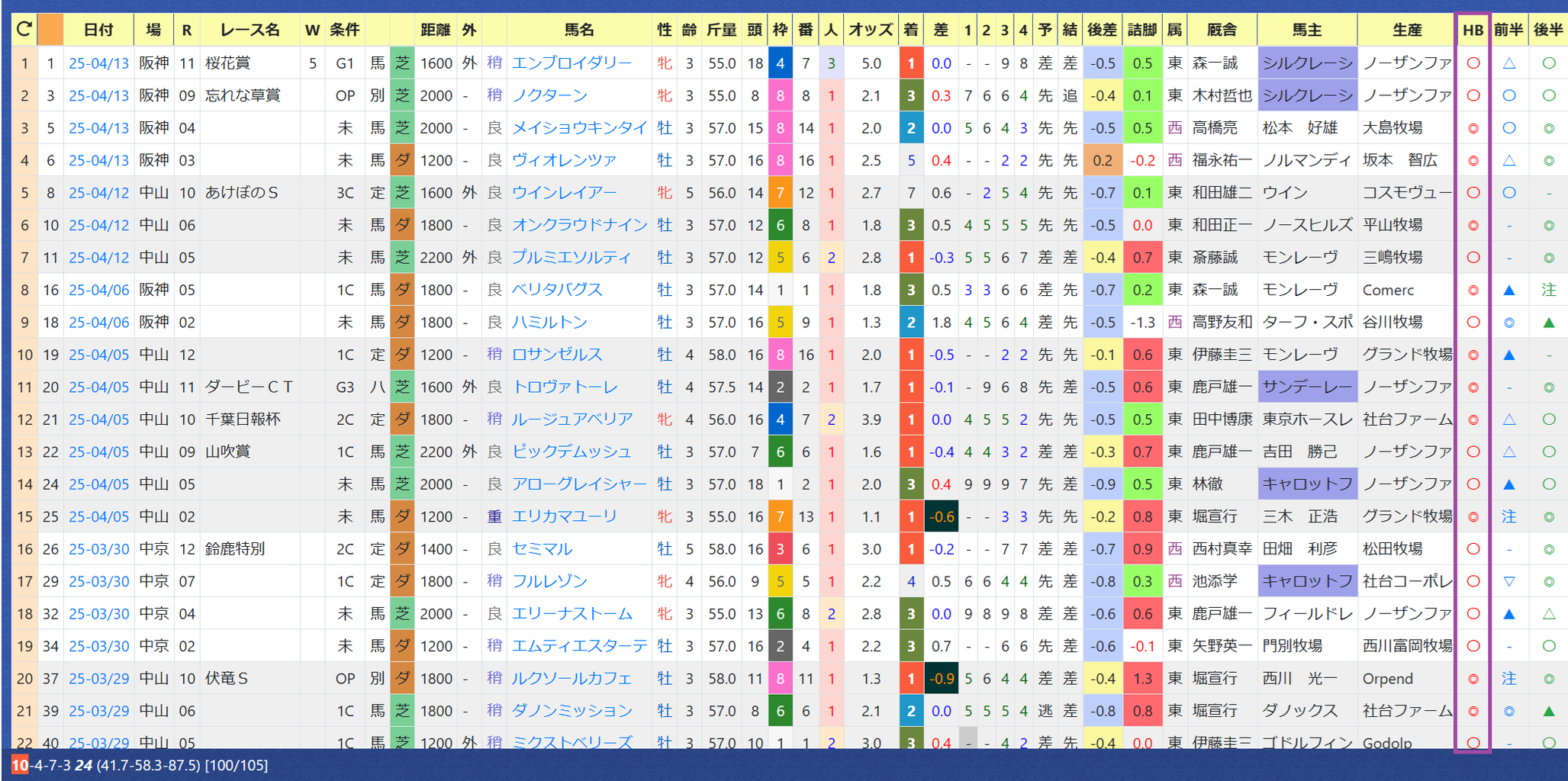Click trainer 田中博康 in the table
The image size is (1568, 781).
[x=1222, y=419]
